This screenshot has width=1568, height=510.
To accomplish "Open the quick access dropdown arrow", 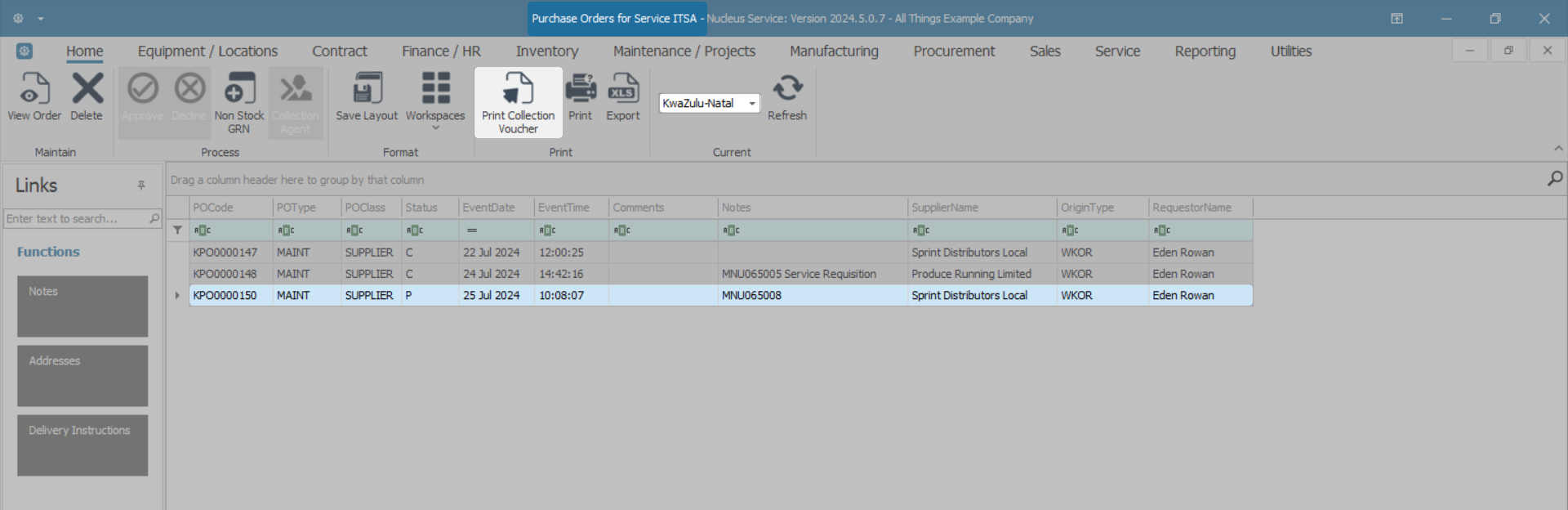I will [x=40, y=18].
